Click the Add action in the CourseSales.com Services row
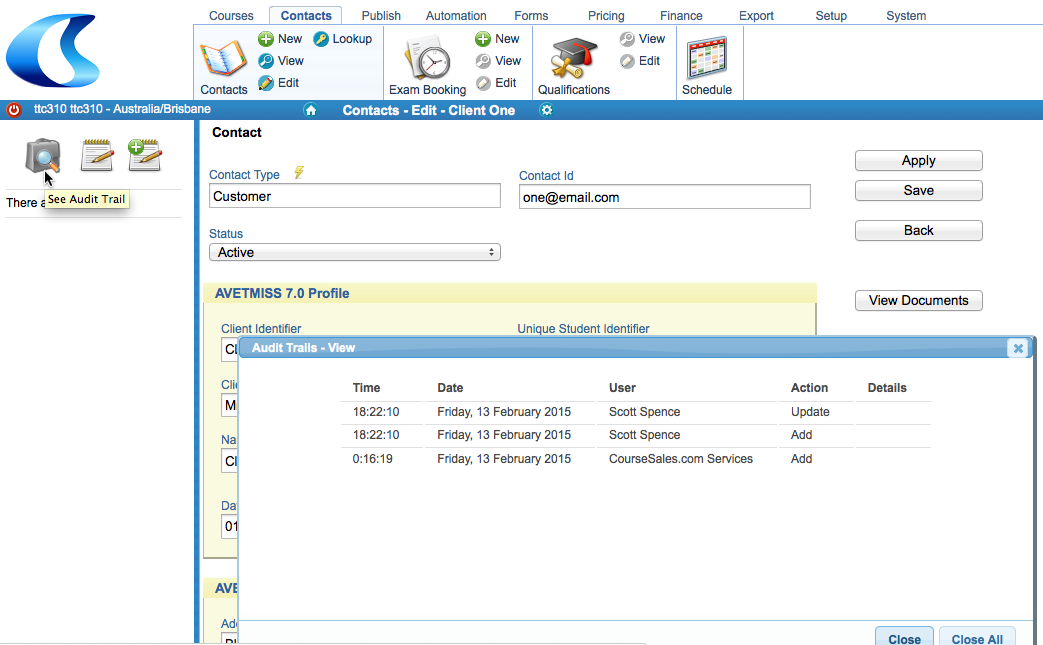 pyautogui.click(x=802, y=459)
